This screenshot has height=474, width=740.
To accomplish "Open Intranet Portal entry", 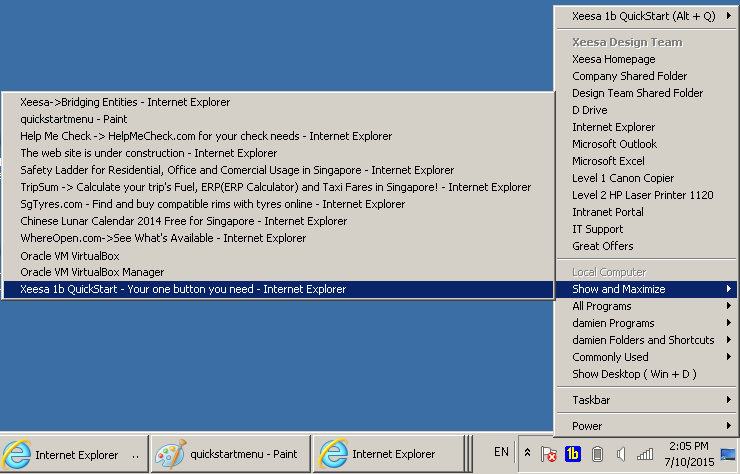I will click(x=647, y=212).
